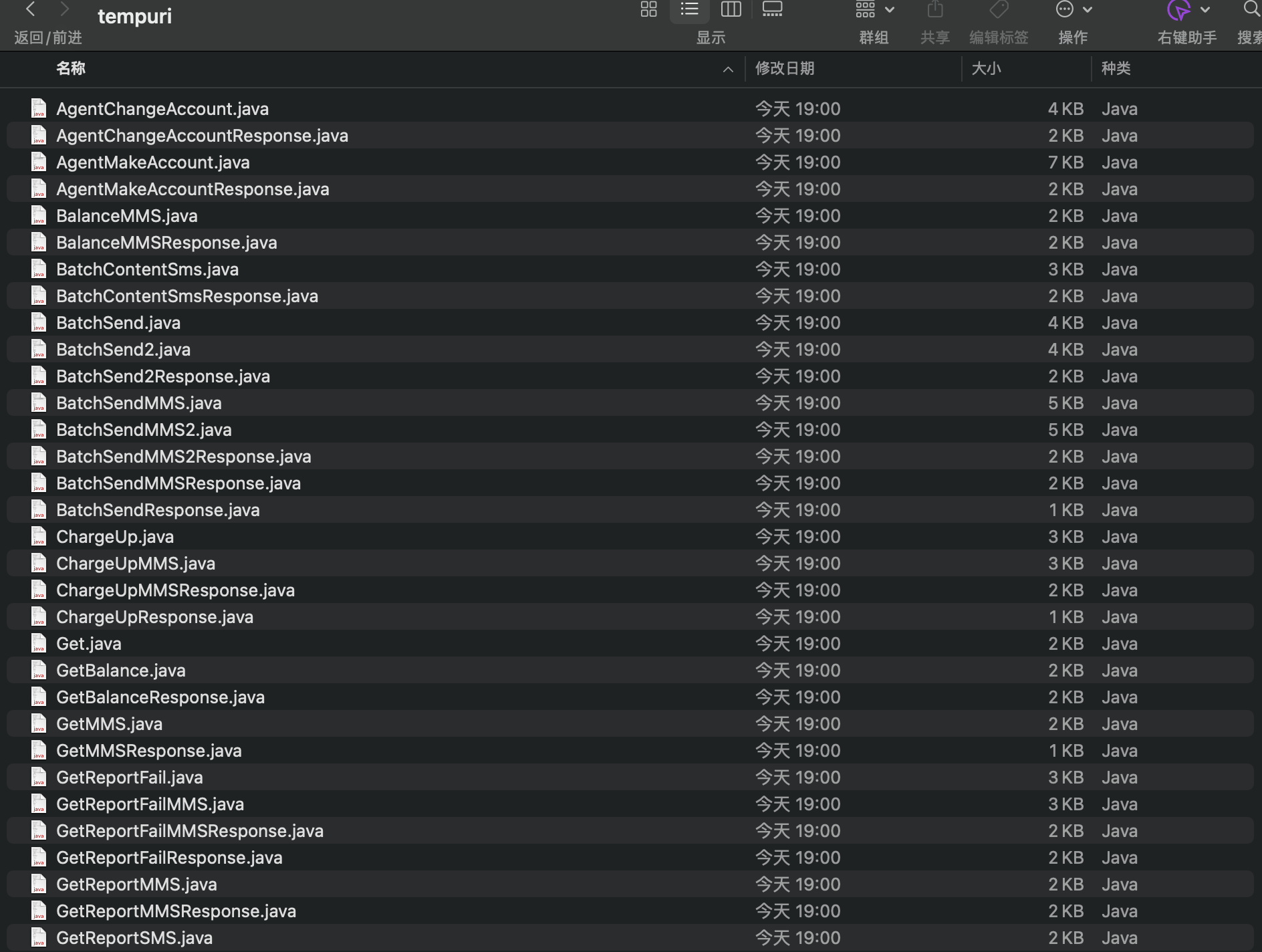Click the ChargeUp.java file icon
Screen dimensions: 1262x952
point(39,536)
